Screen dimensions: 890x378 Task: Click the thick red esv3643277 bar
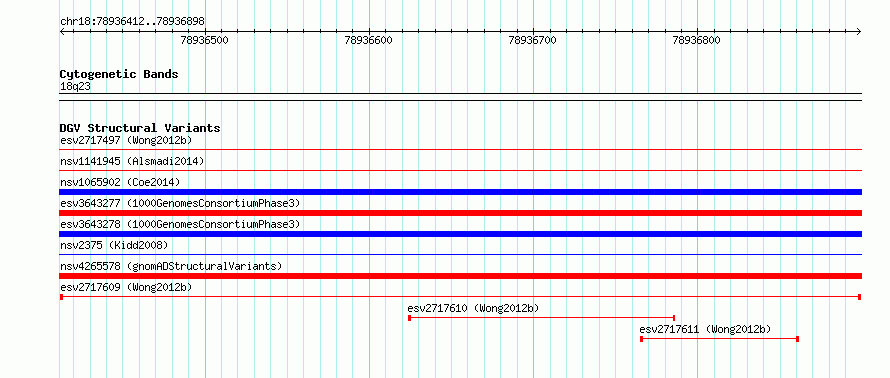point(461,213)
